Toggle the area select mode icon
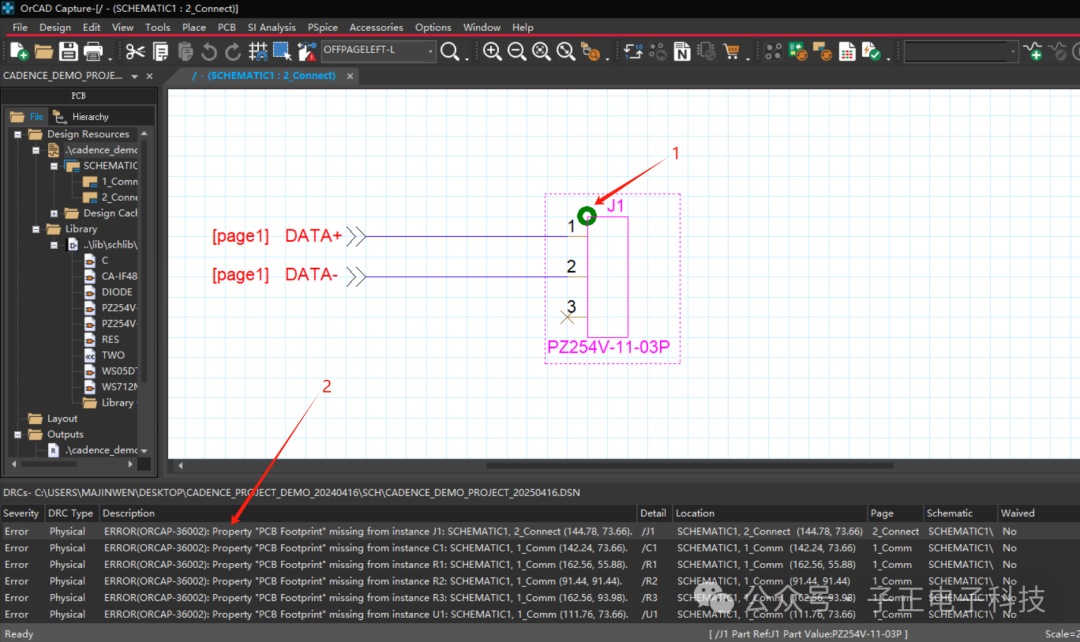 (x=282, y=52)
